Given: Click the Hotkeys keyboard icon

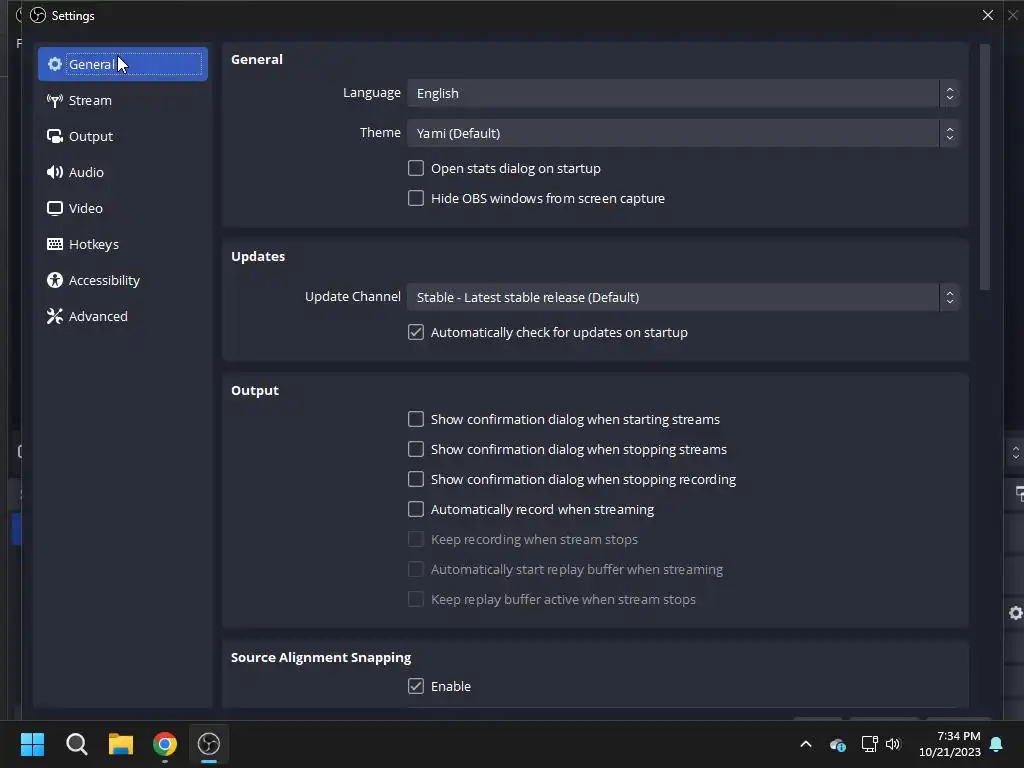Looking at the screenshot, I should point(55,244).
